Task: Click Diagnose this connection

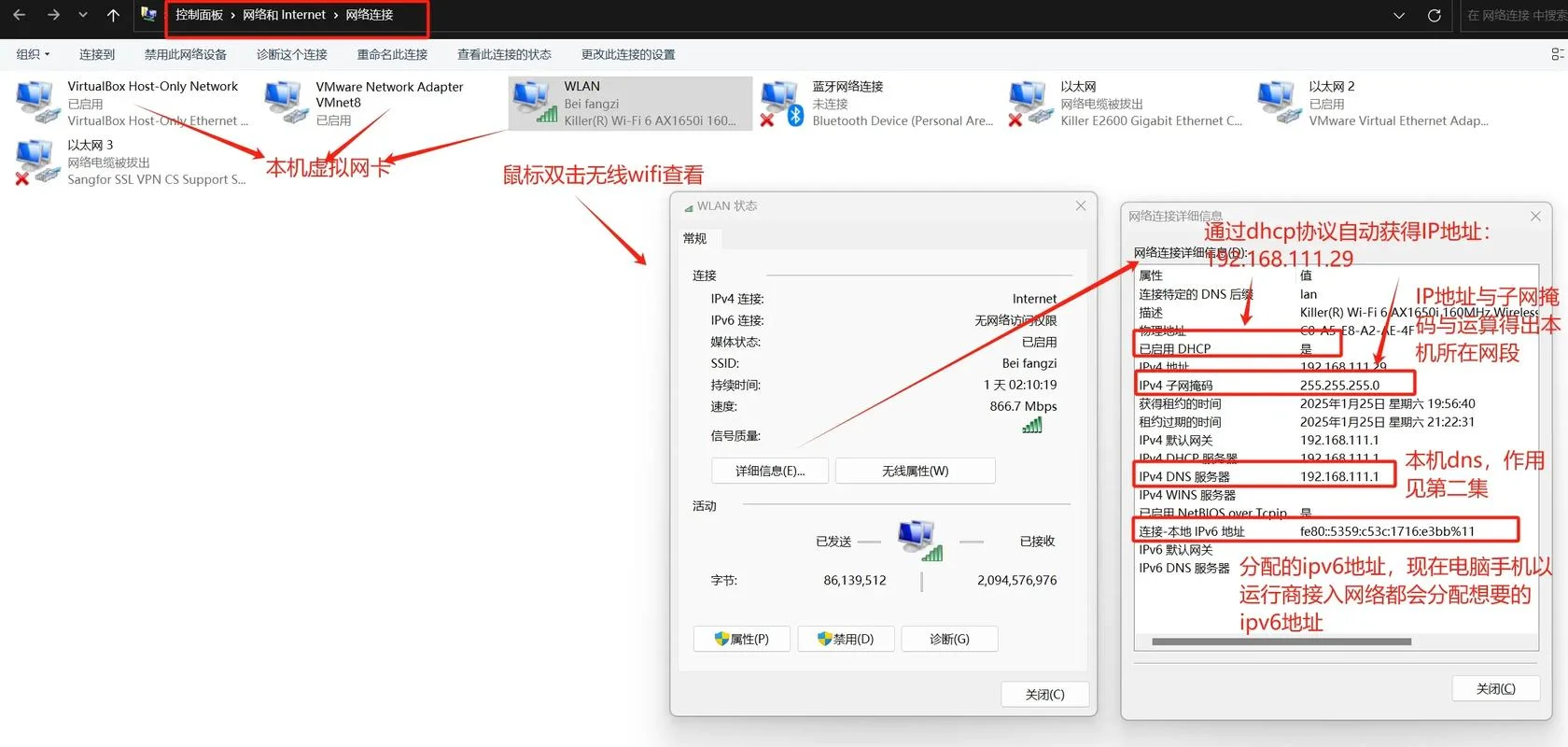Action: point(292,54)
